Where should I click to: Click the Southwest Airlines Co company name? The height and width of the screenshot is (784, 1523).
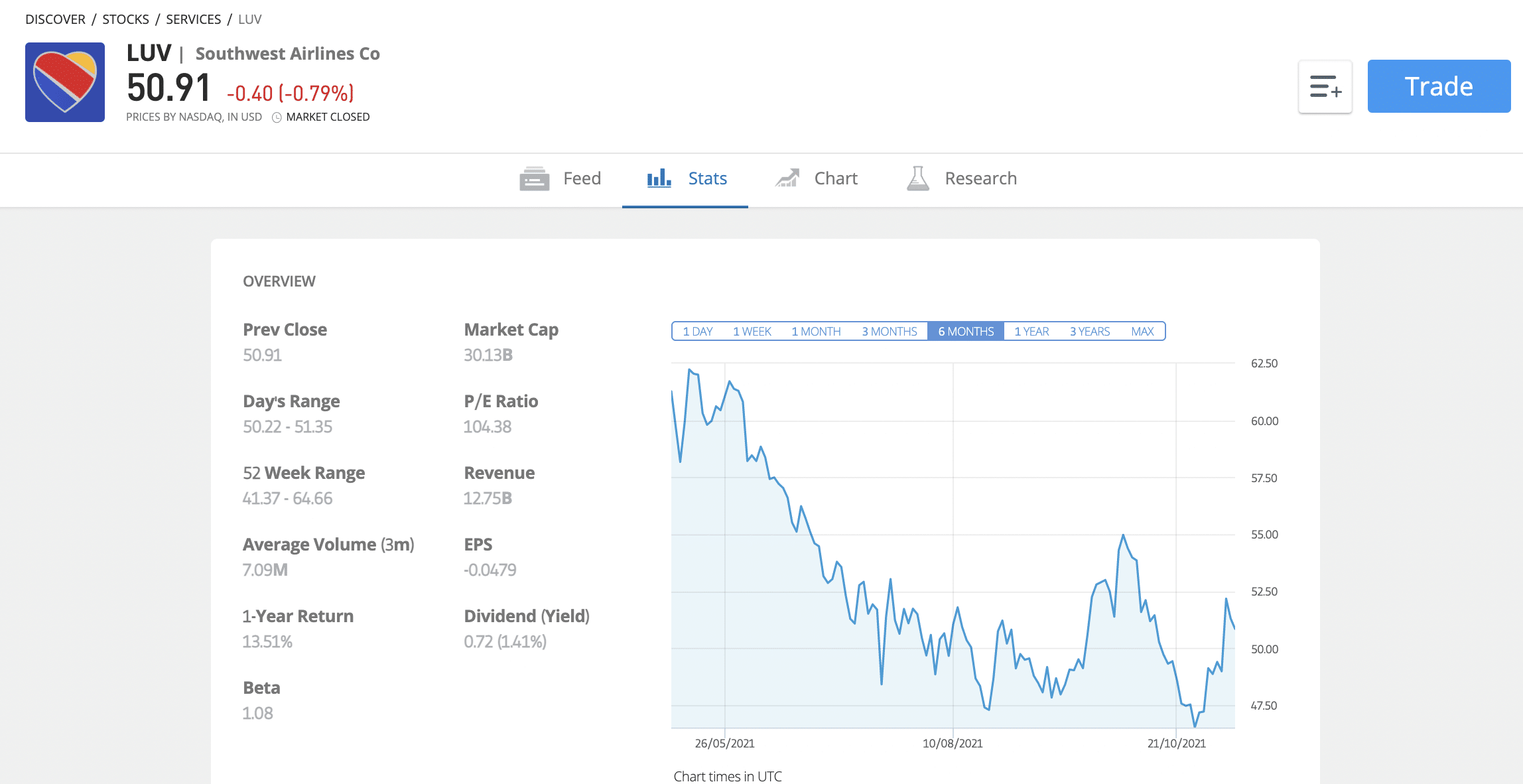coord(288,54)
